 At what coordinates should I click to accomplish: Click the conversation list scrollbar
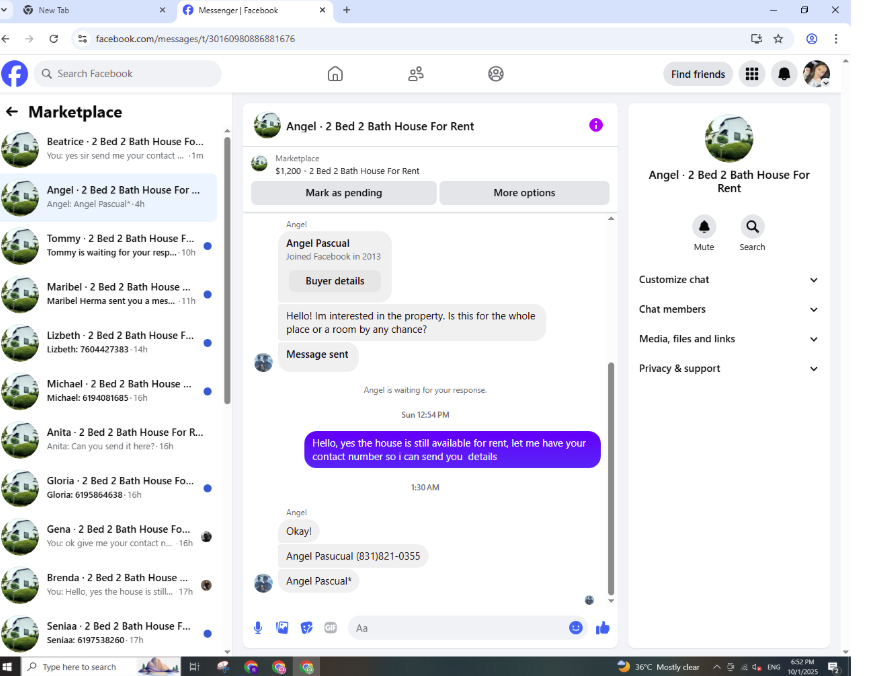(x=227, y=270)
